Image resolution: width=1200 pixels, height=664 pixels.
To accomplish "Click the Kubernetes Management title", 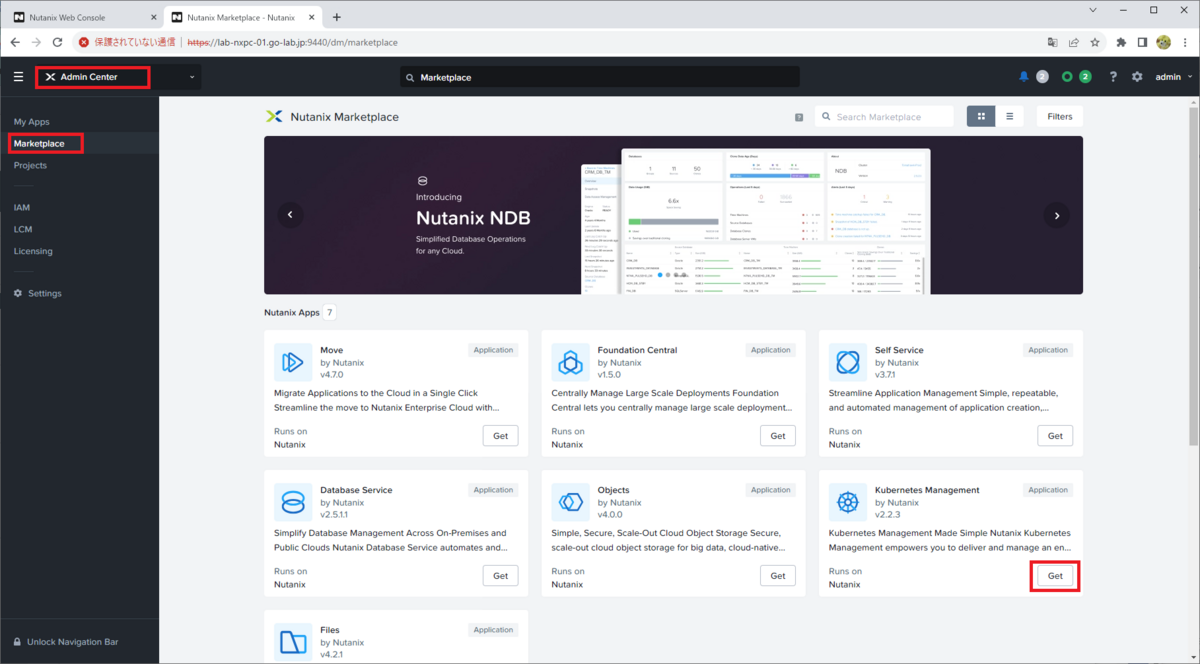I will 927,490.
